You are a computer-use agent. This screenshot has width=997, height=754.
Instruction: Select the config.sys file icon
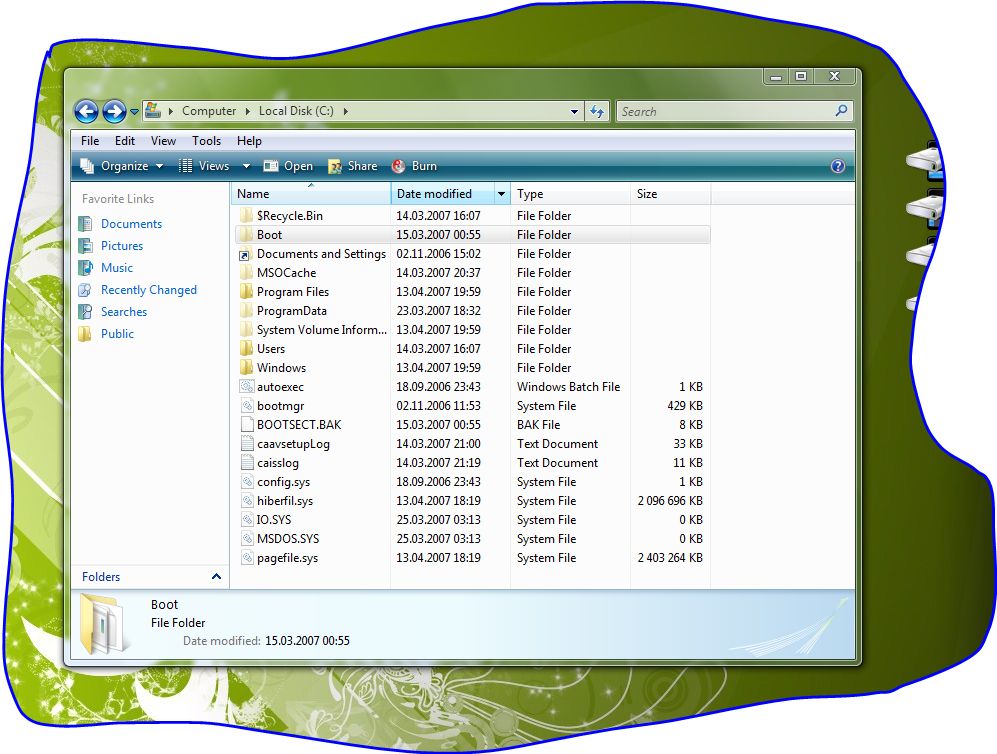click(x=247, y=482)
